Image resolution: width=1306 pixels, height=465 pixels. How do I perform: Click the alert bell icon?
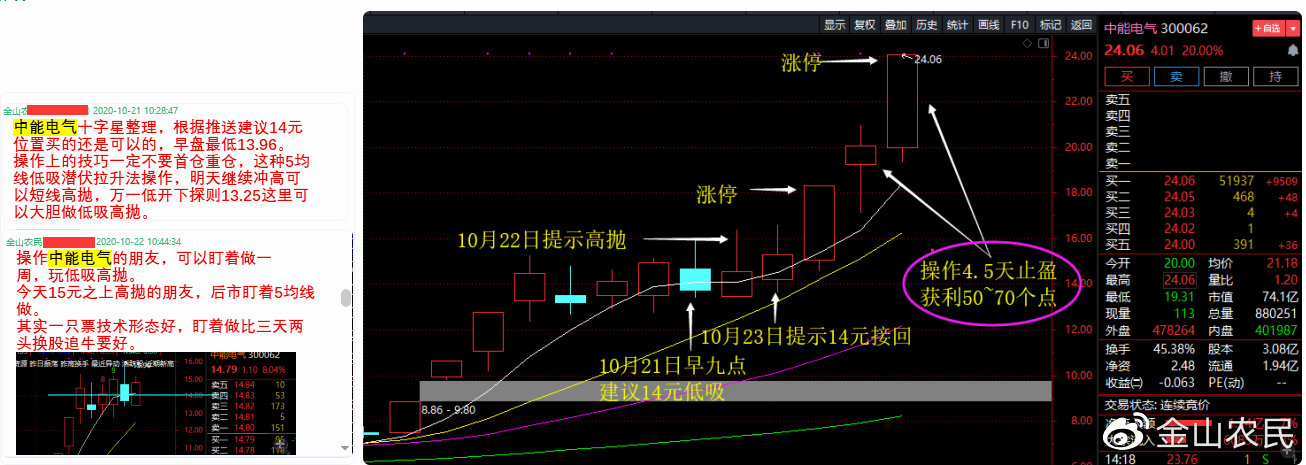(1293, 51)
